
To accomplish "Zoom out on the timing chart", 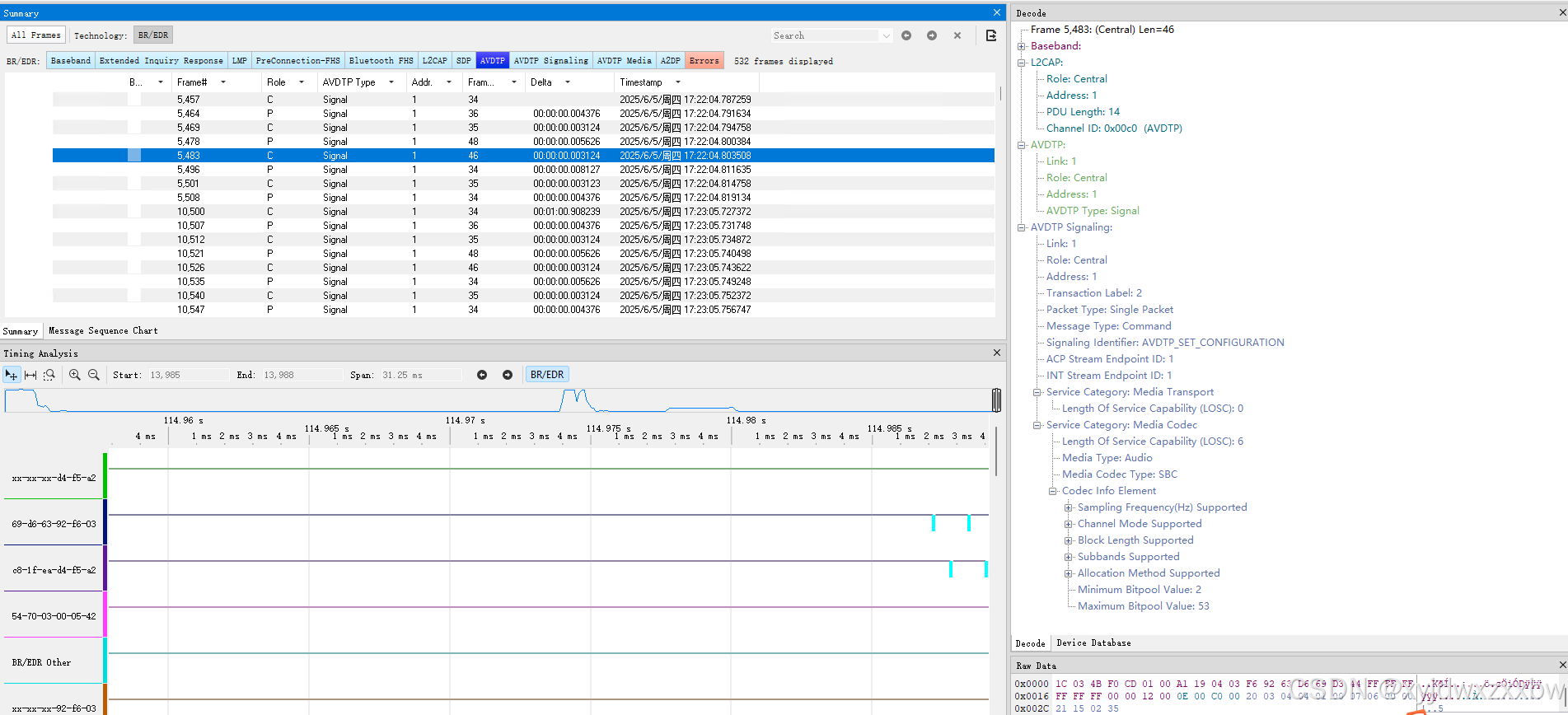I will [x=94, y=375].
